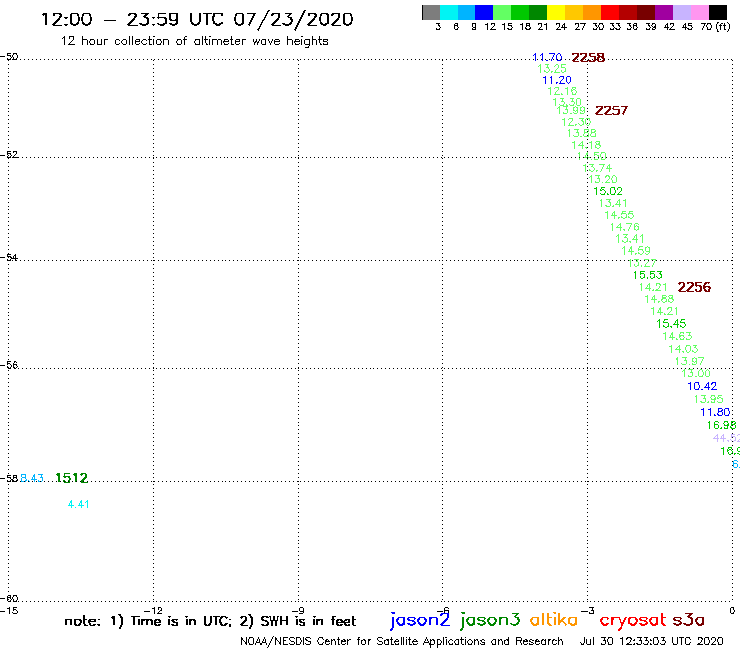The image size is (740, 650).
Task: Click the light blue 6–9 ft legend swatch
Action: (x=466, y=12)
